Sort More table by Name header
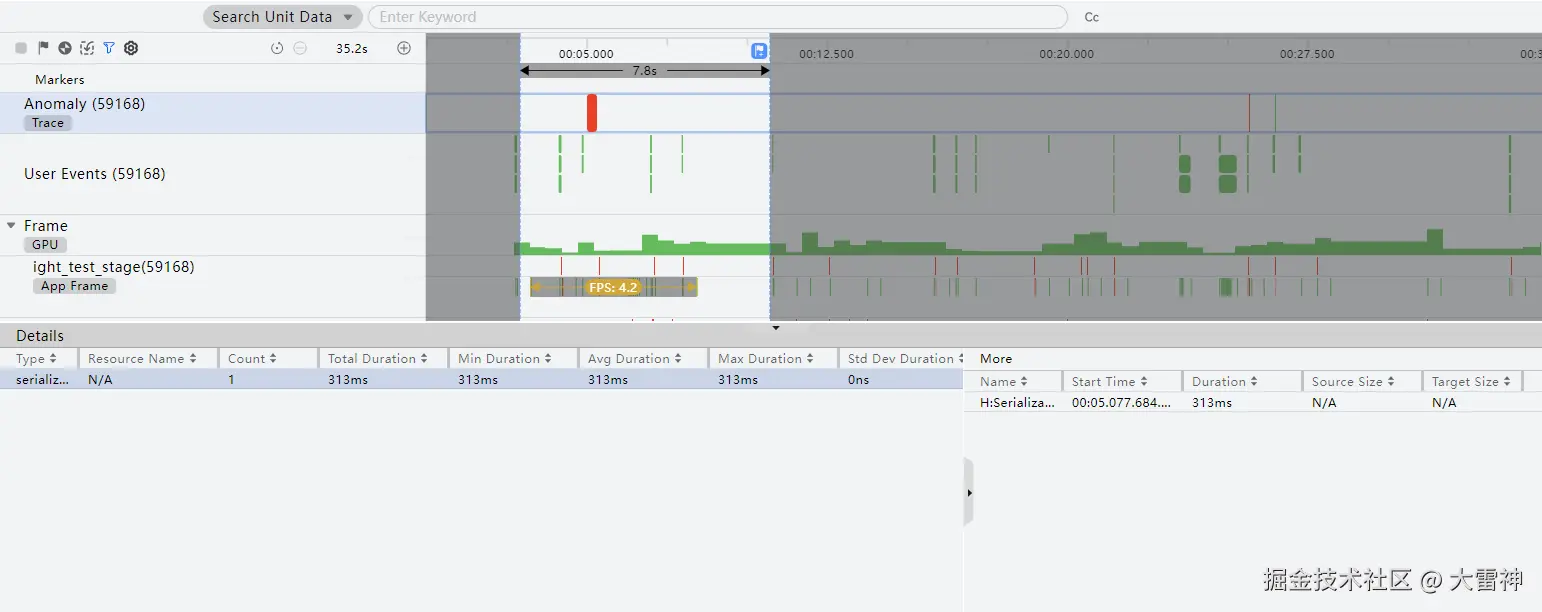The width and height of the screenshot is (1542, 612). pyautogui.click(x=1004, y=381)
